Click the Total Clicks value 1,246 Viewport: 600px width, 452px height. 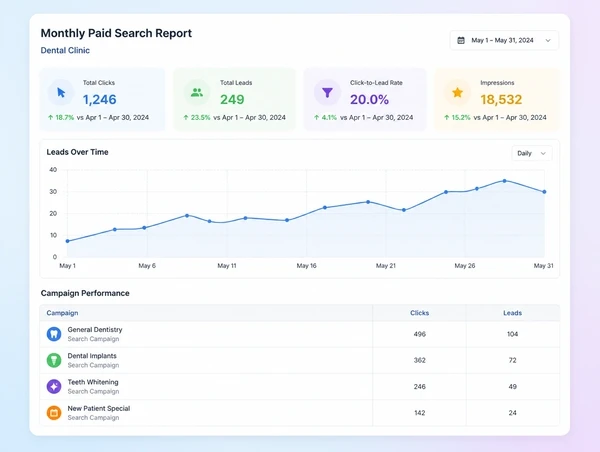click(99, 100)
